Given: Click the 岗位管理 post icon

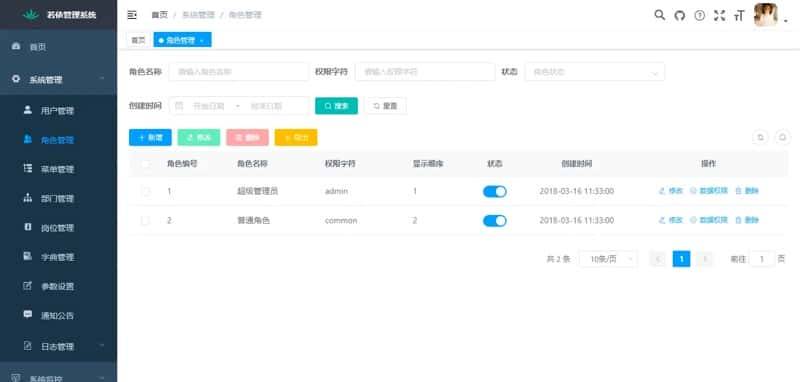Looking at the screenshot, I should 28,227.
